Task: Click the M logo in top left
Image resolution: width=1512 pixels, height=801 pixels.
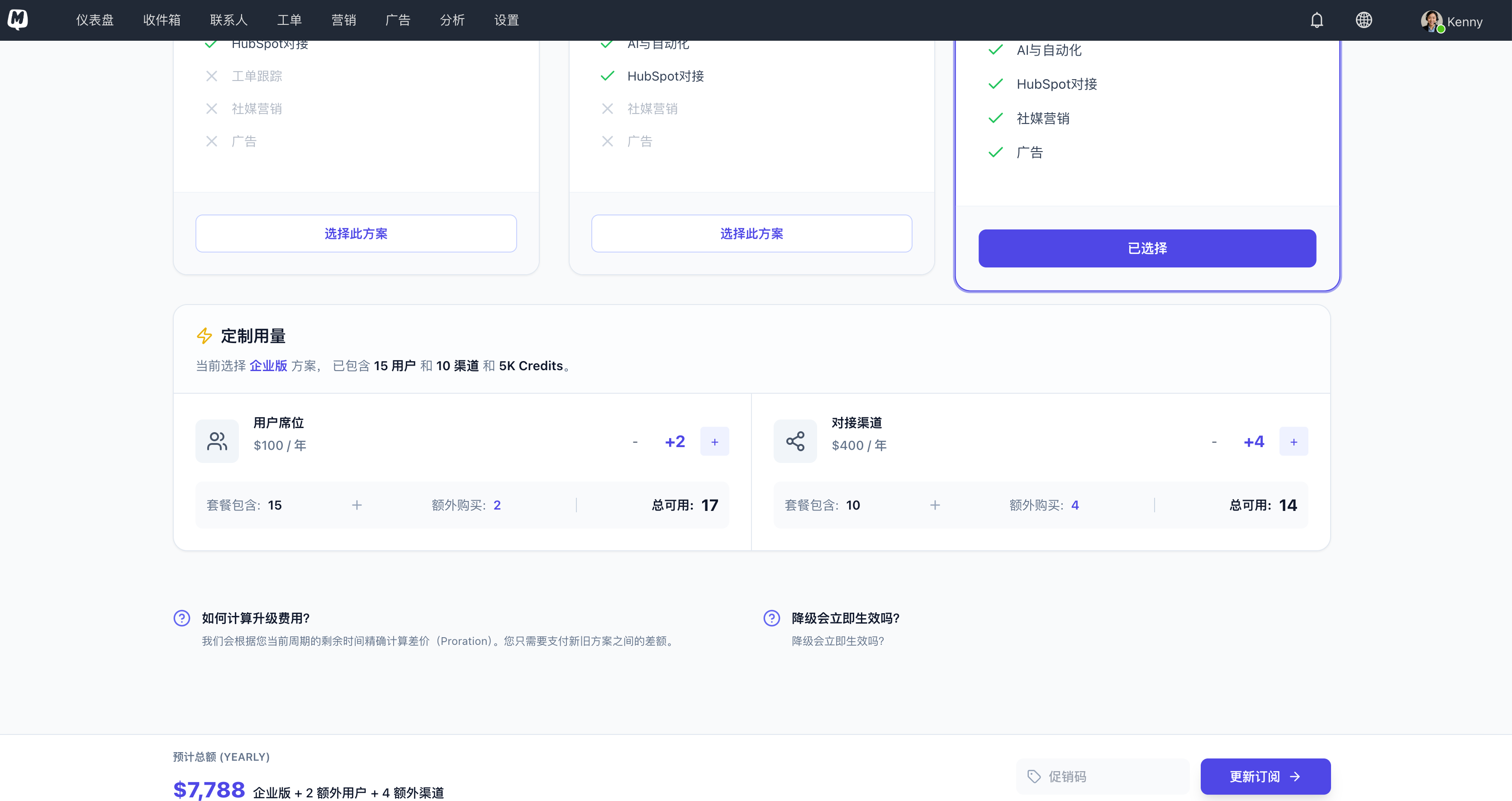Action: coord(18,19)
